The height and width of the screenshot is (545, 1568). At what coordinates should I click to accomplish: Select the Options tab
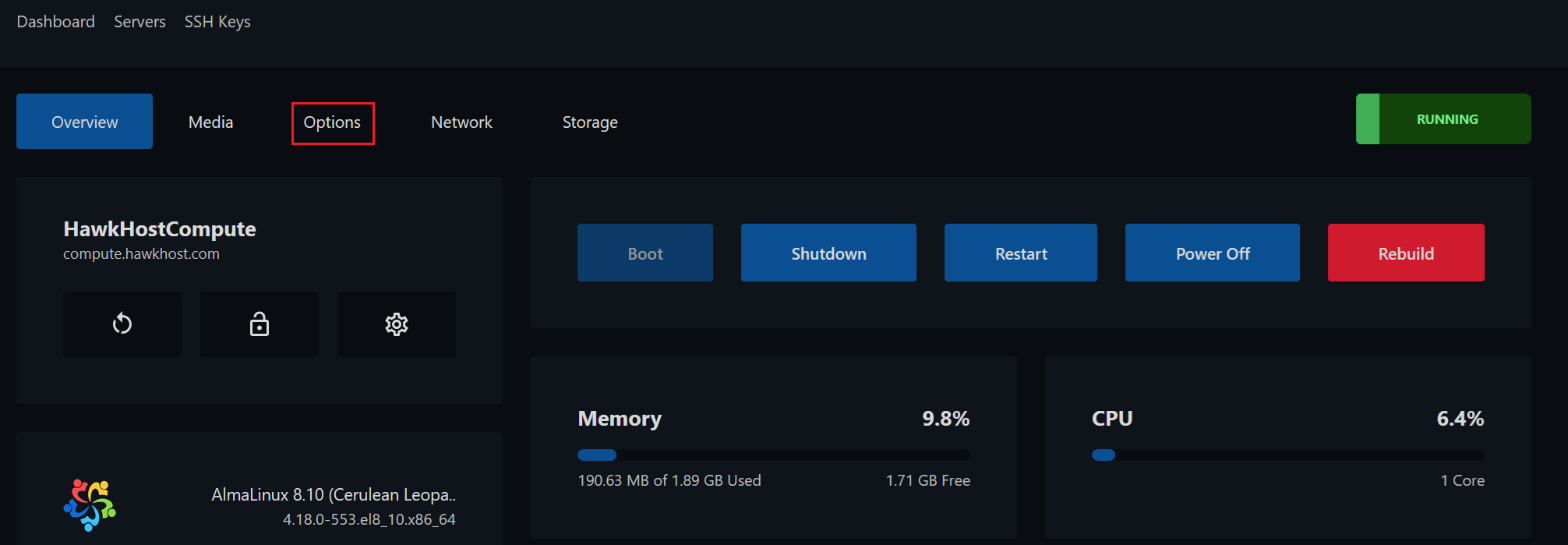pyautogui.click(x=332, y=122)
